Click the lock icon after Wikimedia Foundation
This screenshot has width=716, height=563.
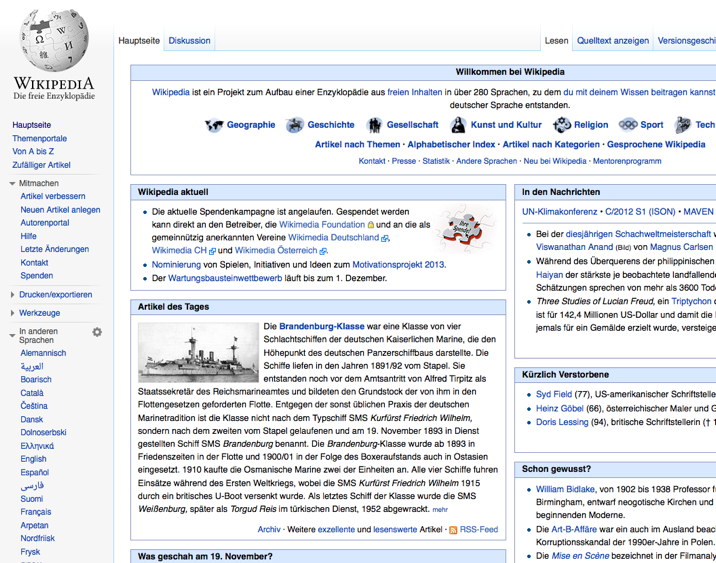(x=370, y=225)
